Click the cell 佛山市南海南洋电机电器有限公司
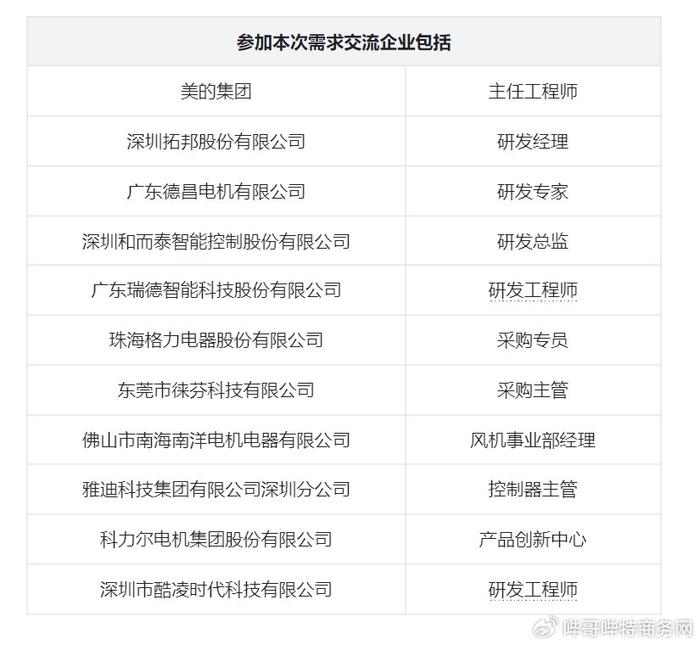The width and height of the screenshot is (700, 645). pos(216,440)
